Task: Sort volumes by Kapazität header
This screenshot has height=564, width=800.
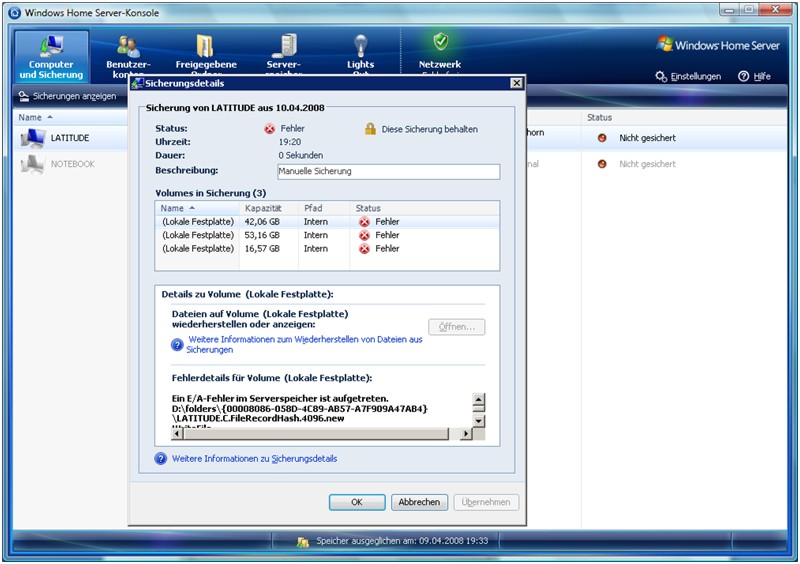Action: point(269,208)
